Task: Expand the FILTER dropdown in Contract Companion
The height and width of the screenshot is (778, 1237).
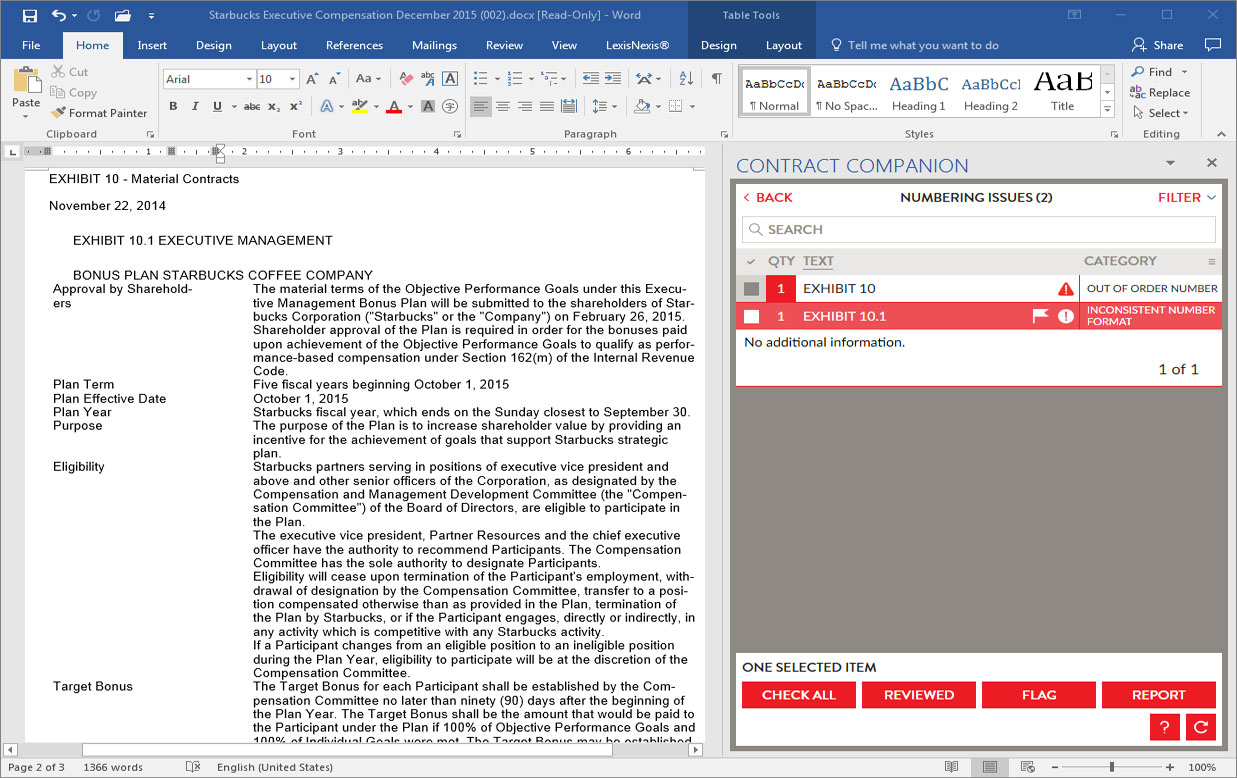Action: [1186, 197]
